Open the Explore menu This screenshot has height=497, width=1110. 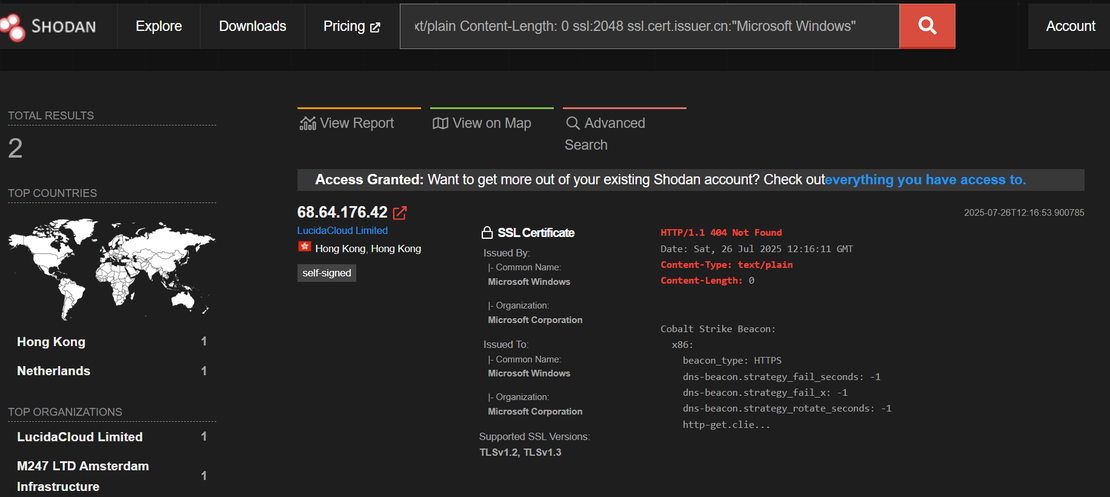[158, 26]
